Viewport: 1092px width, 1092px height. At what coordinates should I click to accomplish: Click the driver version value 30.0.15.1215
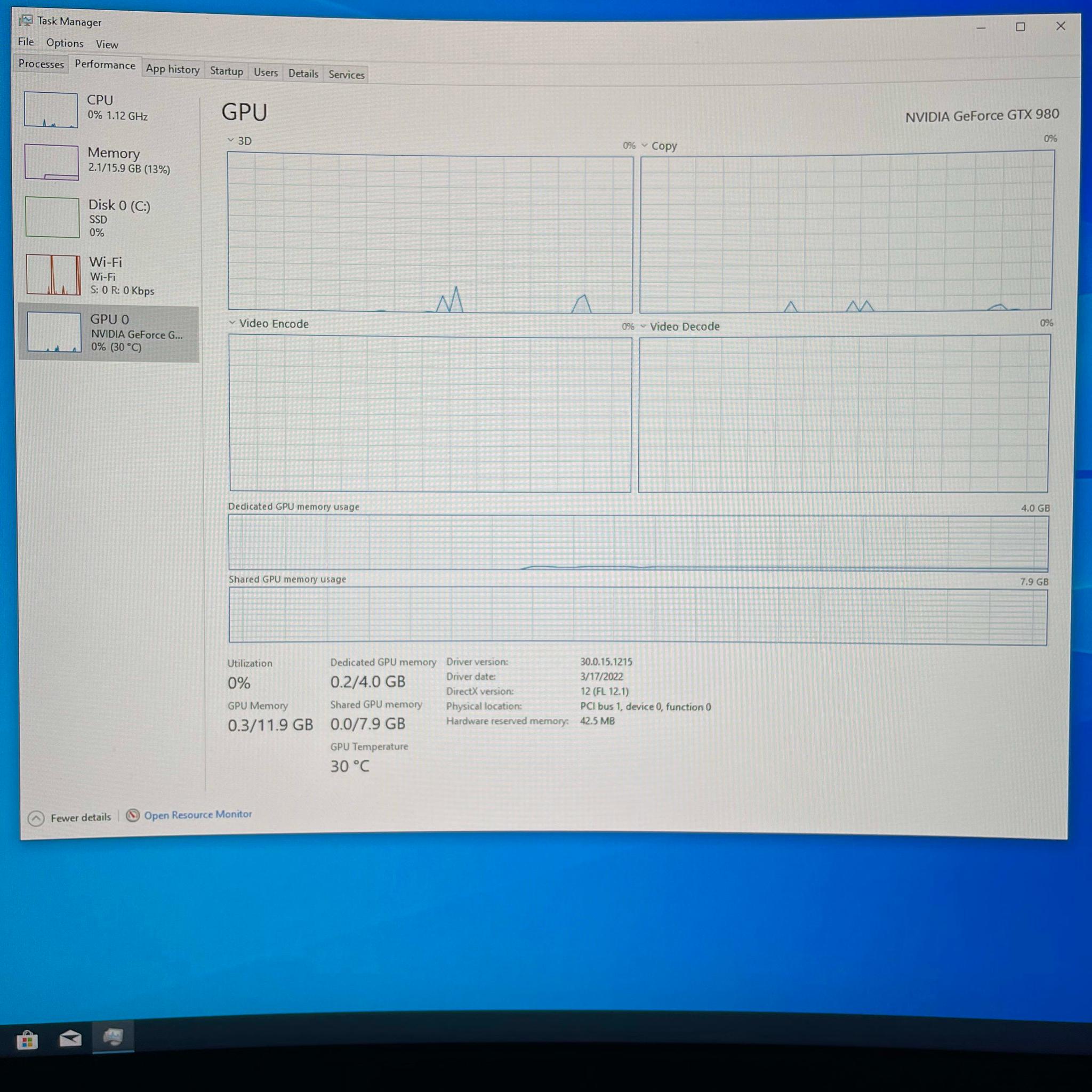[606, 662]
